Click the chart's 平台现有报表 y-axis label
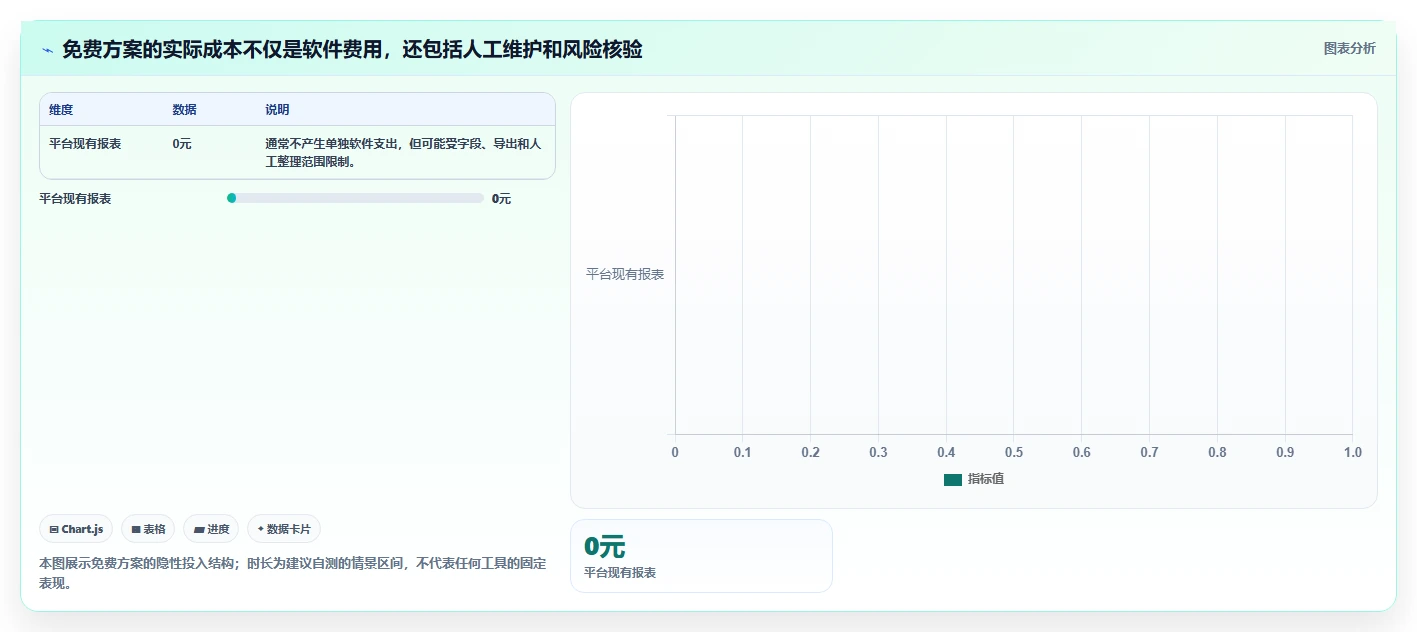1417x632 pixels. [625, 274]
